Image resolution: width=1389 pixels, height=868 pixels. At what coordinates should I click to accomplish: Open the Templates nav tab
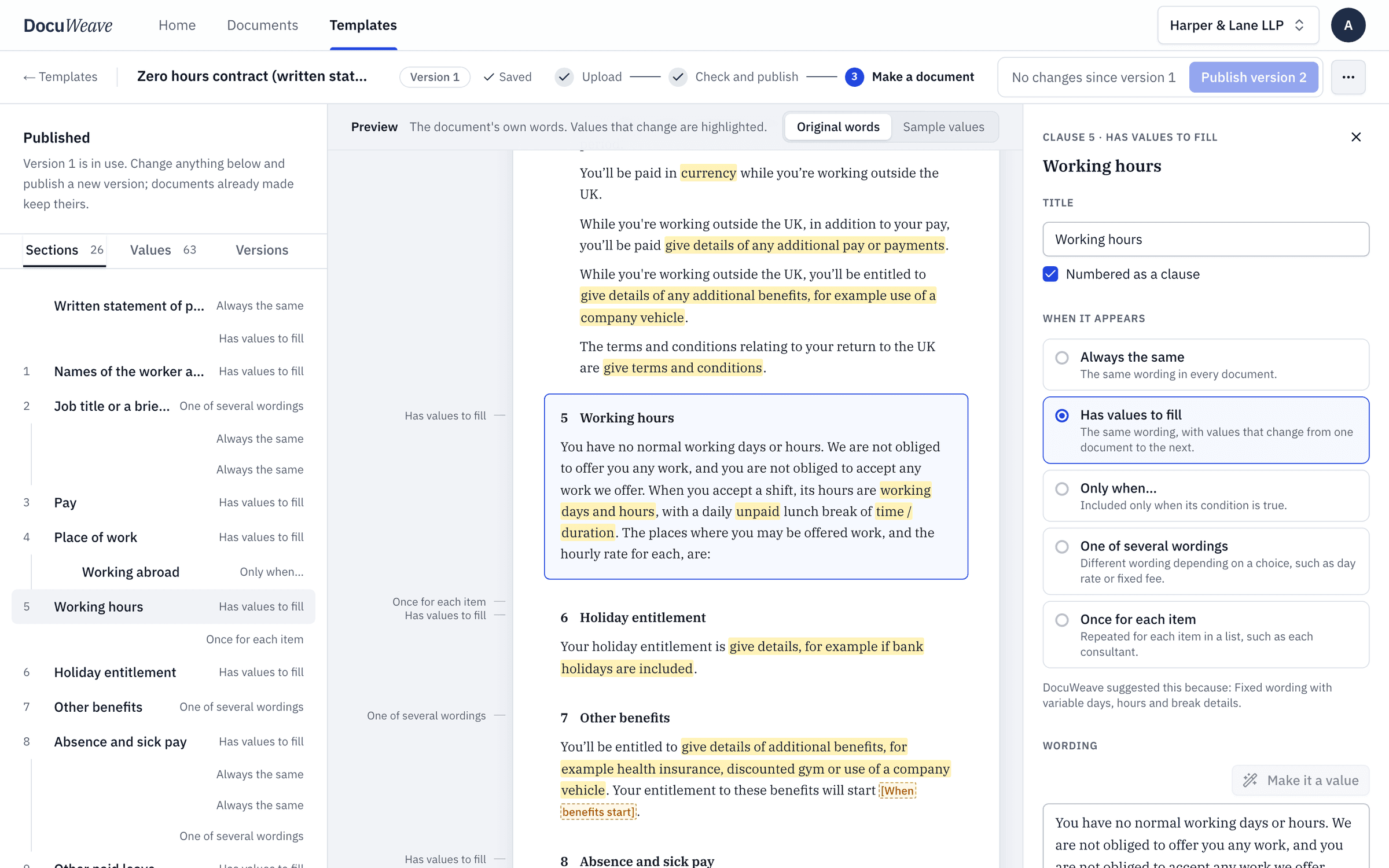(x=363, y=25)
